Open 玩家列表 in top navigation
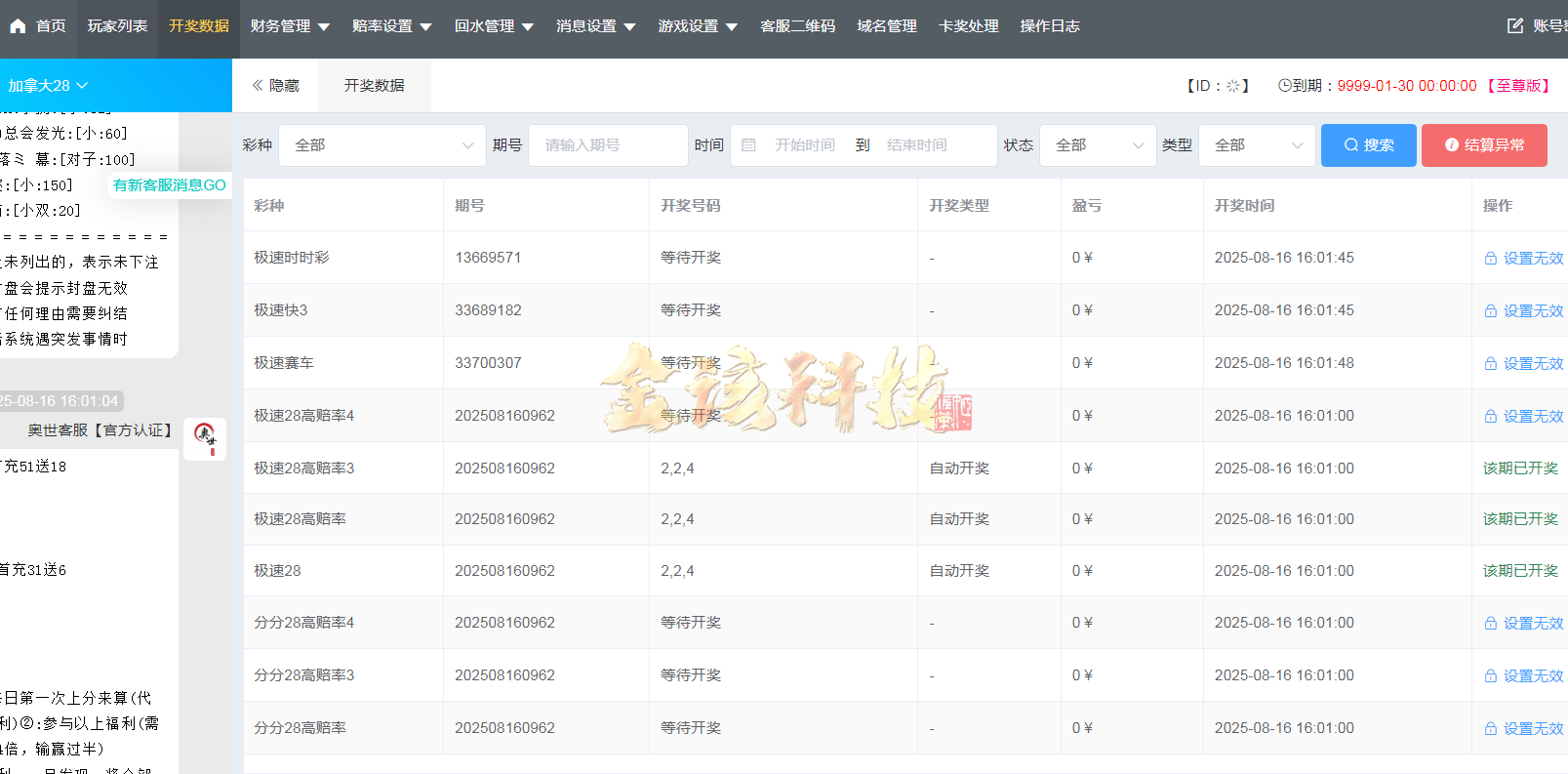This screenshot has height=774, width=1568. pyautogui.click(x=117, y=26)
